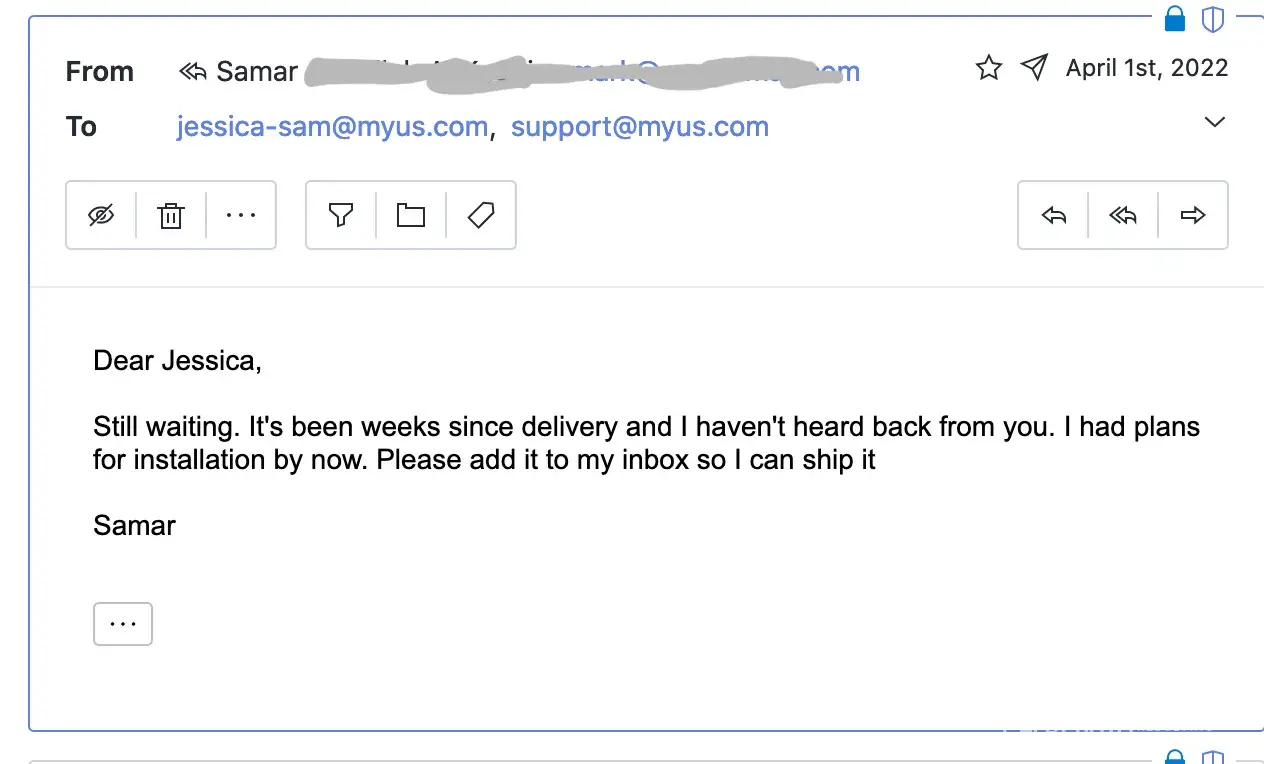
Task: Click the support@myus.com address
Action: [x=640, y=127]
